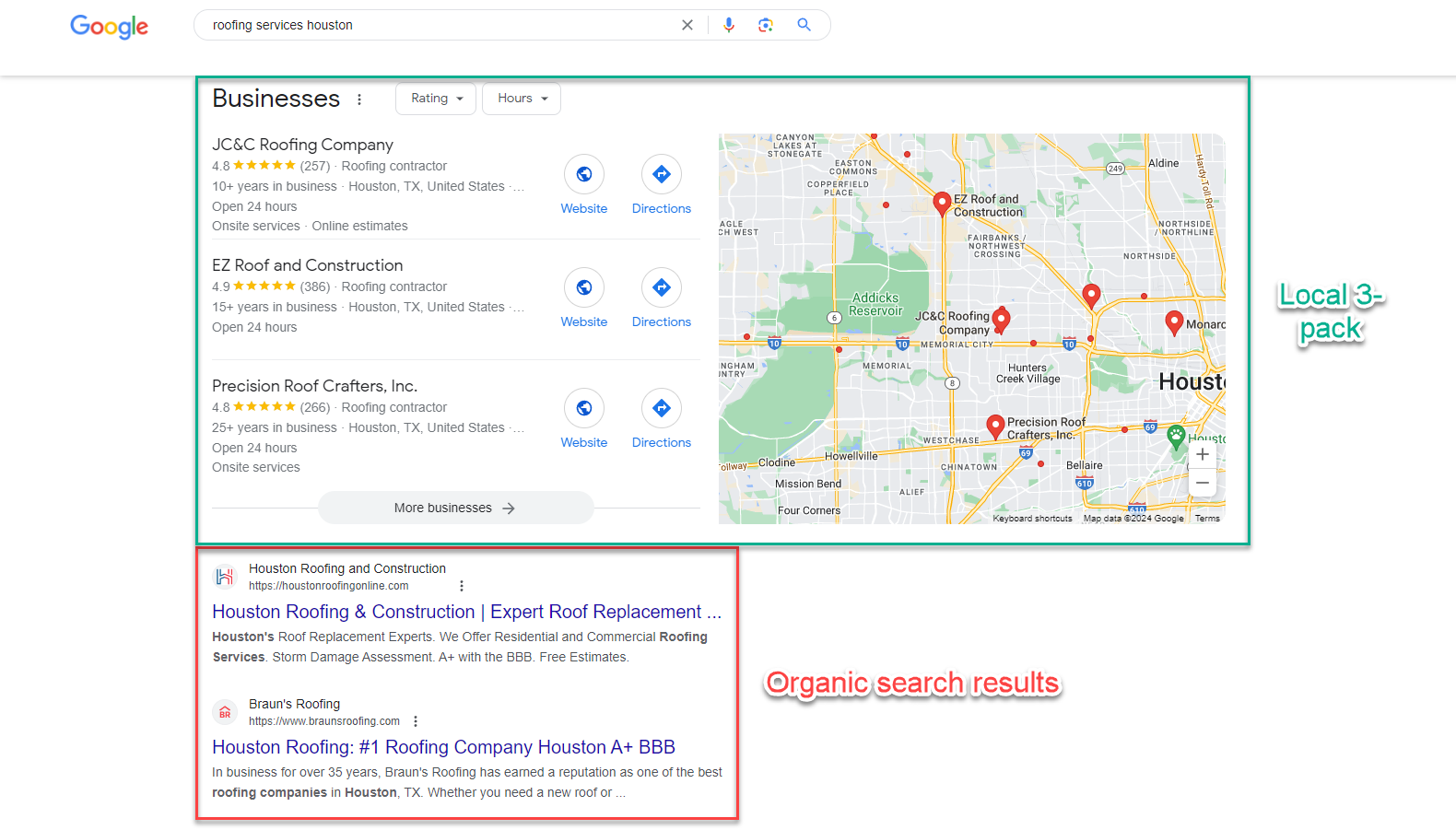Viewport: 1456px width, 830px height.
Task: Click the Braun's Roofing favicon
Action: click(225, 712)
